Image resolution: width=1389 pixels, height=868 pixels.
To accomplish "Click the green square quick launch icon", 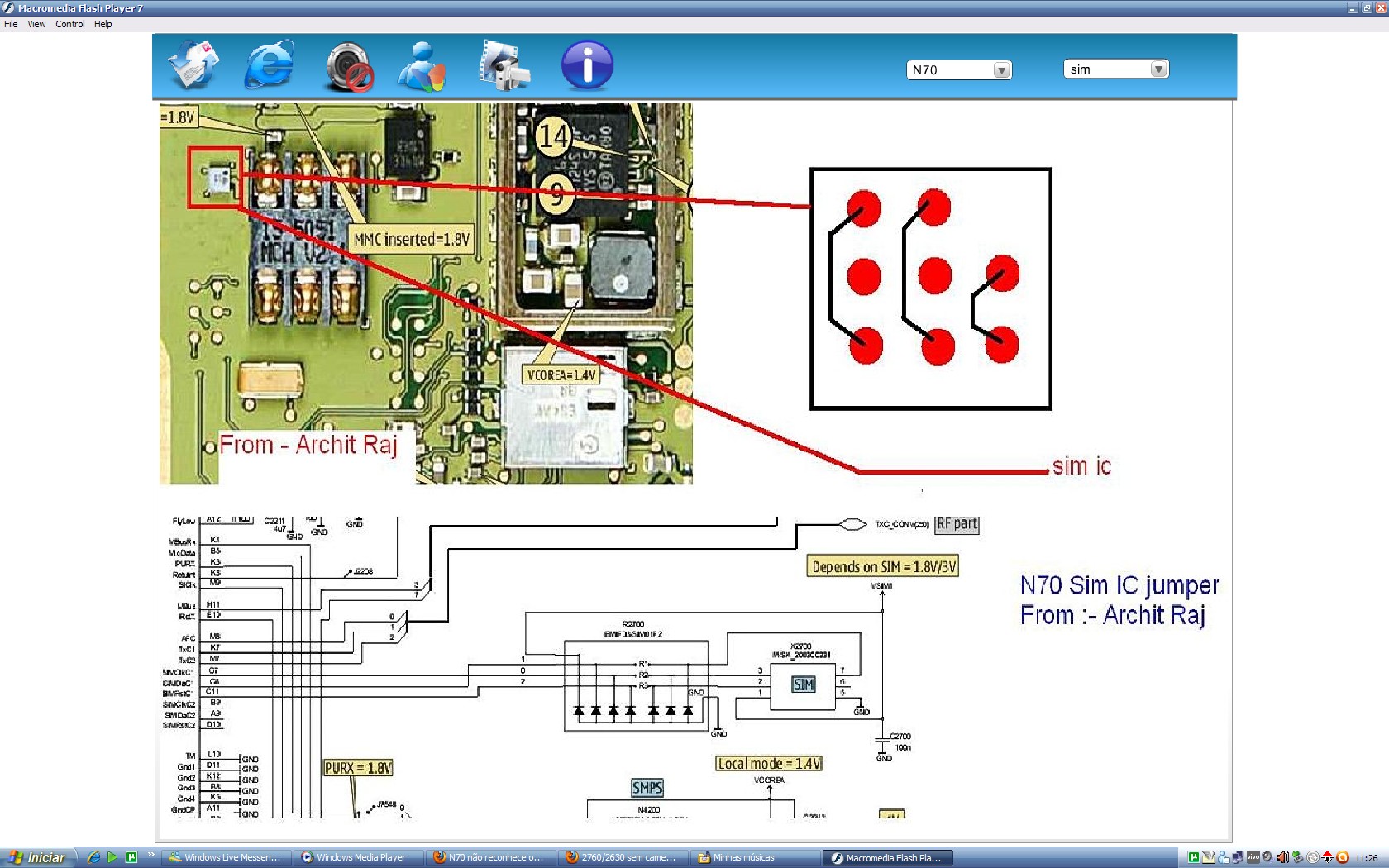I will point(131,857).
